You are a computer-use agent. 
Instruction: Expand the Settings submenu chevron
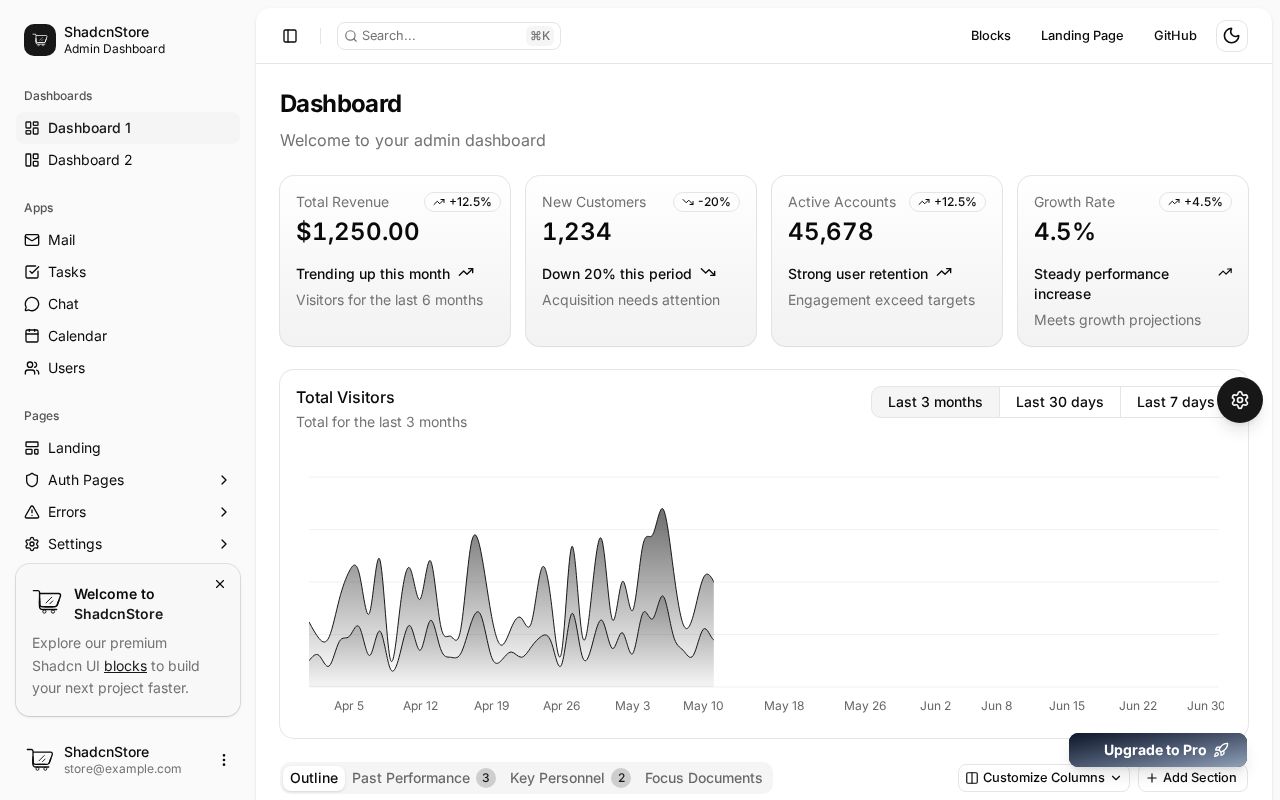pos(224,544)
